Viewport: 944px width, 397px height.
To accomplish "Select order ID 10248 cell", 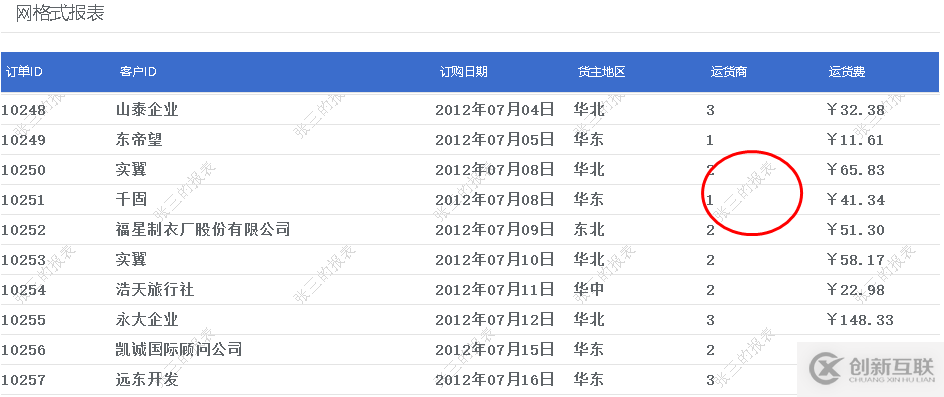I will click(23, 110).
